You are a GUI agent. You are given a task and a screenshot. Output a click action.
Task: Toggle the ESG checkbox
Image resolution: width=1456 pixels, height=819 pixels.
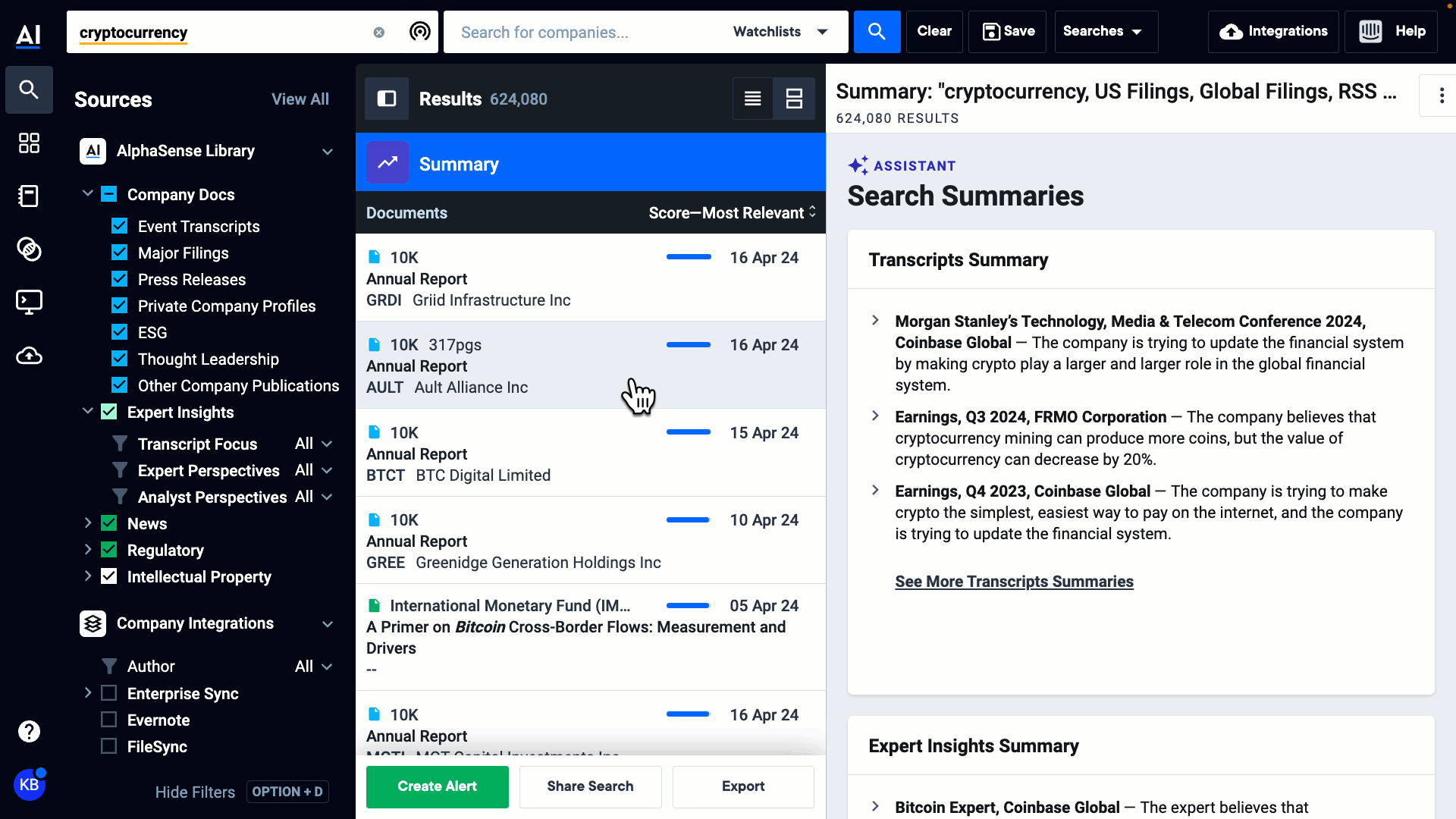pyautogui.click(x=119, y=332)
